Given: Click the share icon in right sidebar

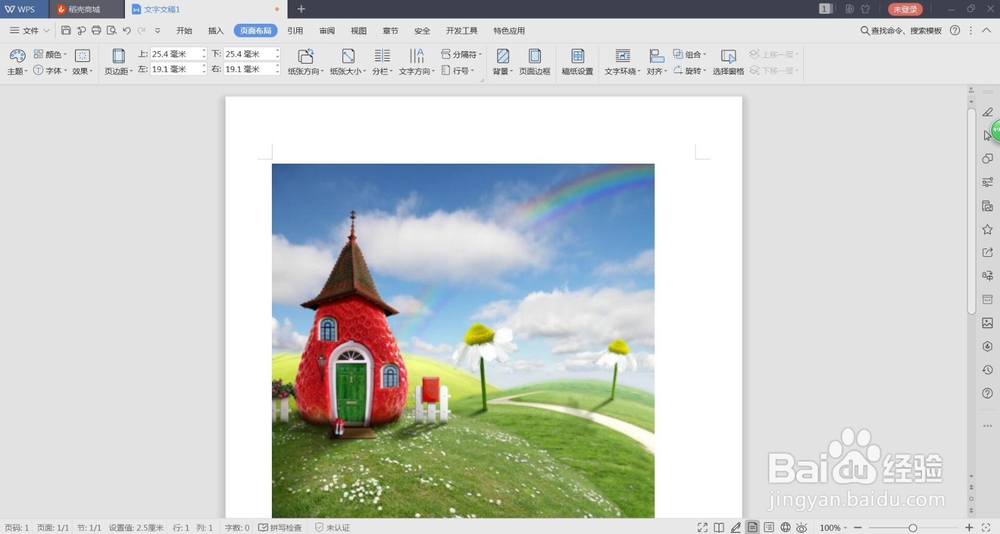Looking at the screenshot, I should click(x=987, y=253).
